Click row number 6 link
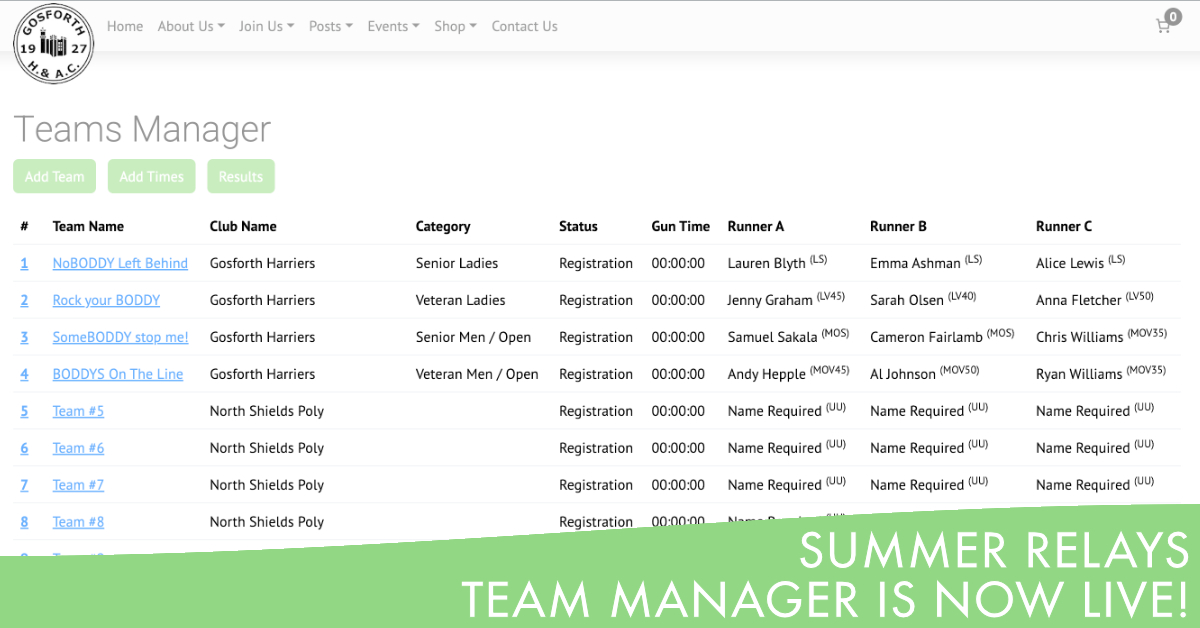The height and width of the screenshot is (628, 1200). click(x=24, y=448)
